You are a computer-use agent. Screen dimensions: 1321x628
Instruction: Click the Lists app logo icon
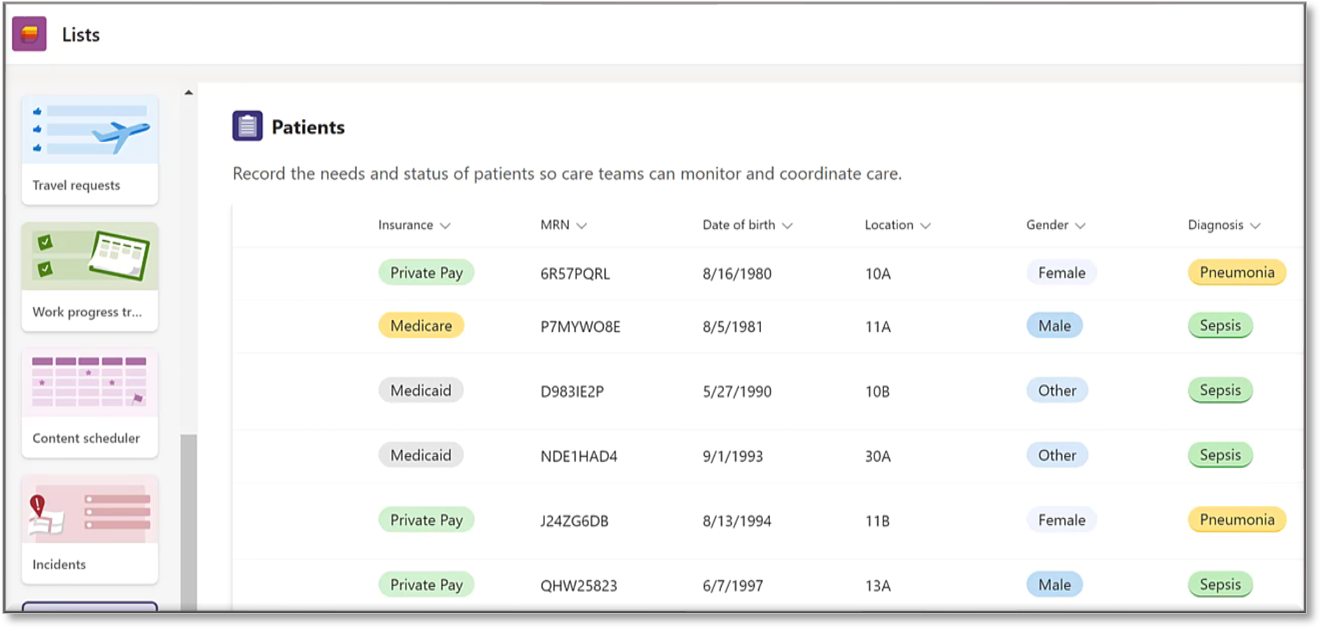30,35
